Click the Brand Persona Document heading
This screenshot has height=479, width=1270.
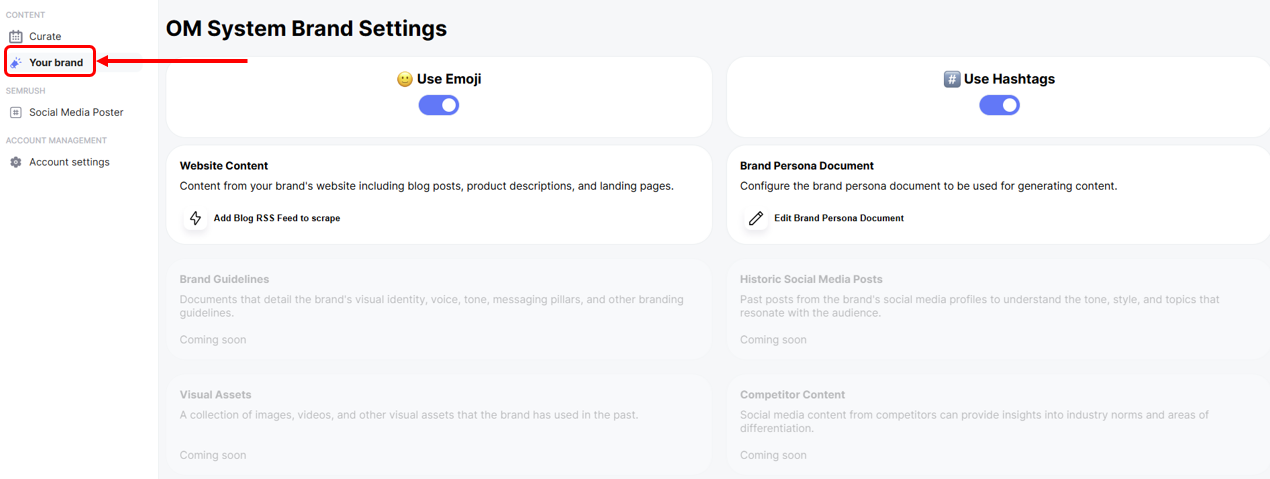(x=807, y=166)
